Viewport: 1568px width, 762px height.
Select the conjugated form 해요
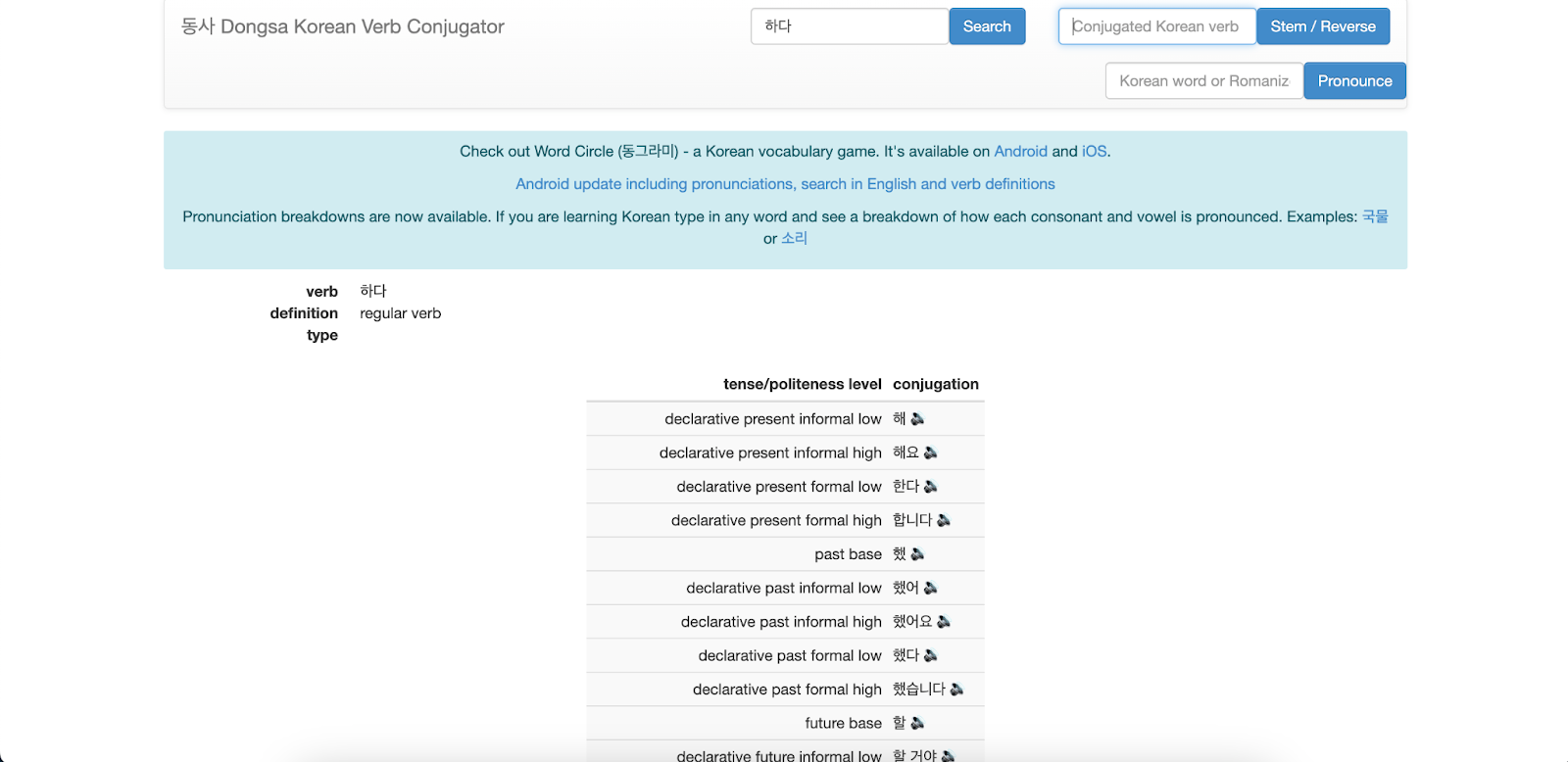tap(906, 452)
